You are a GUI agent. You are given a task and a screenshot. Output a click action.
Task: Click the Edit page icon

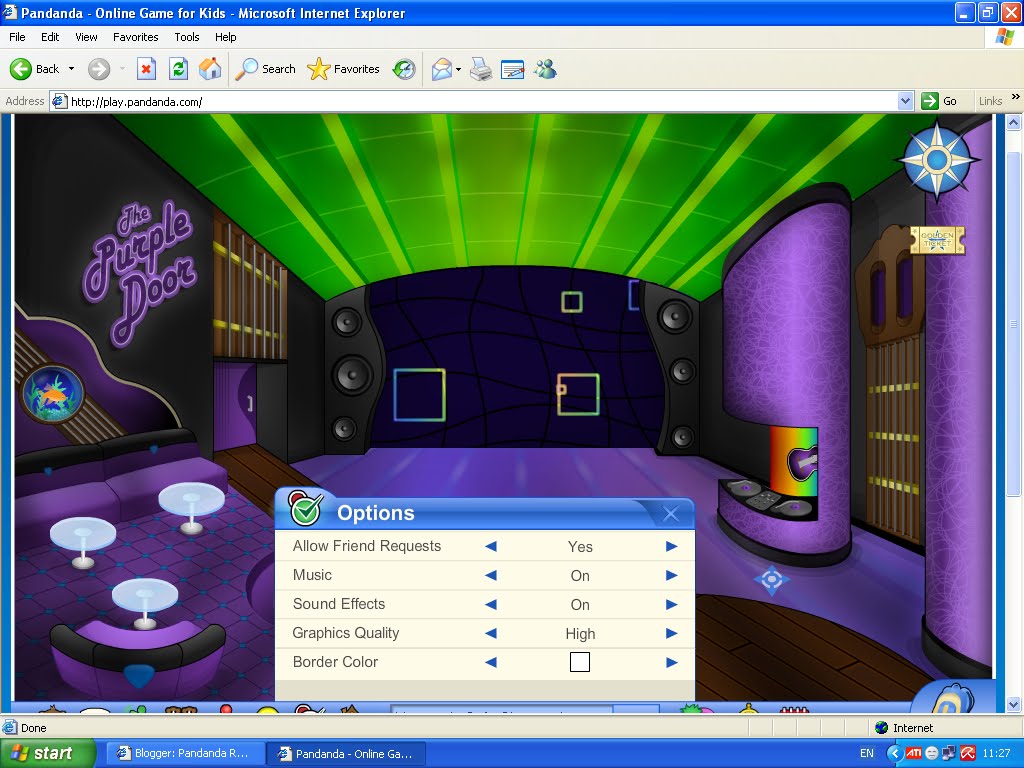tap(513, 69)
